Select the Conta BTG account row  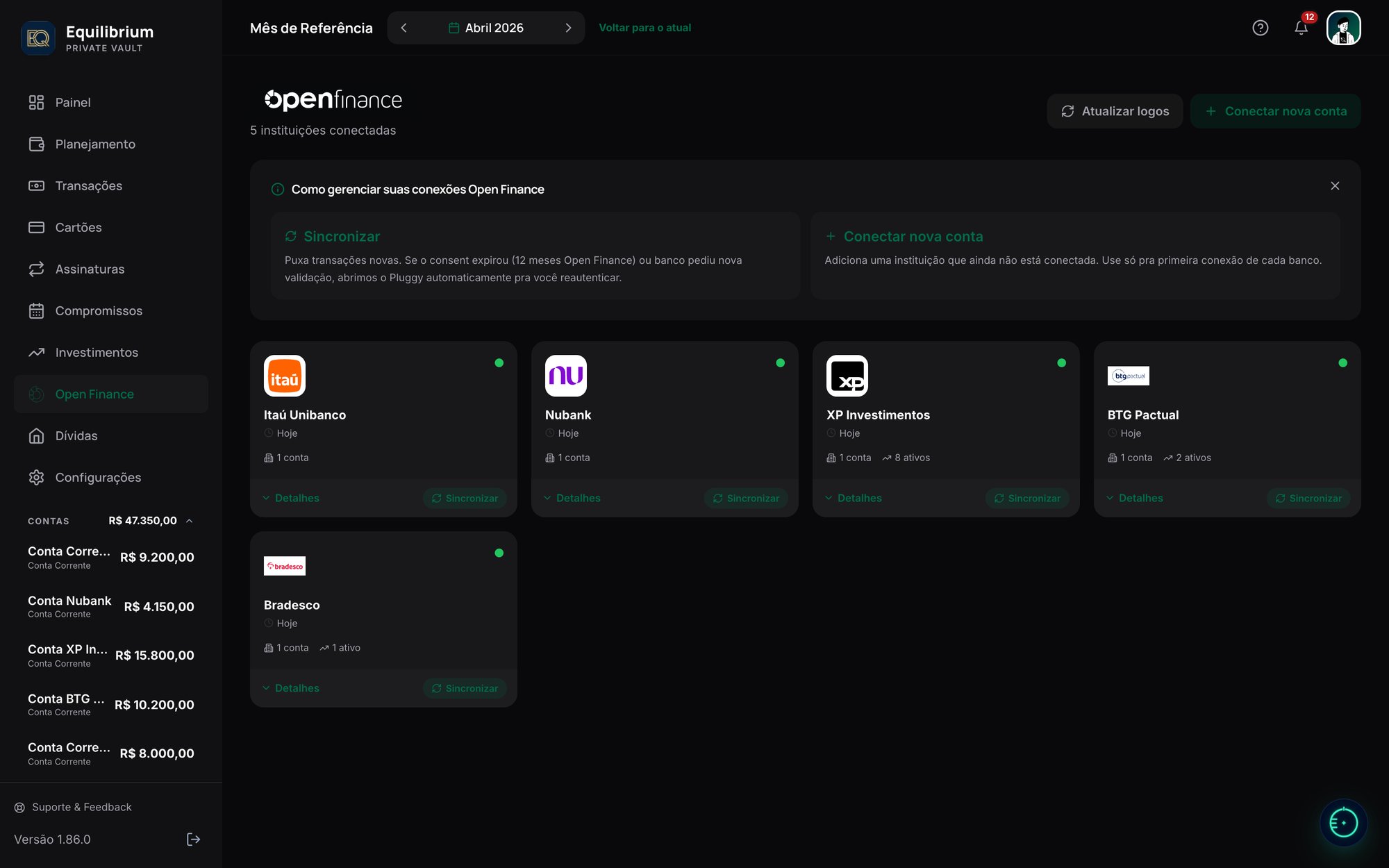click(x=111, y=705)
